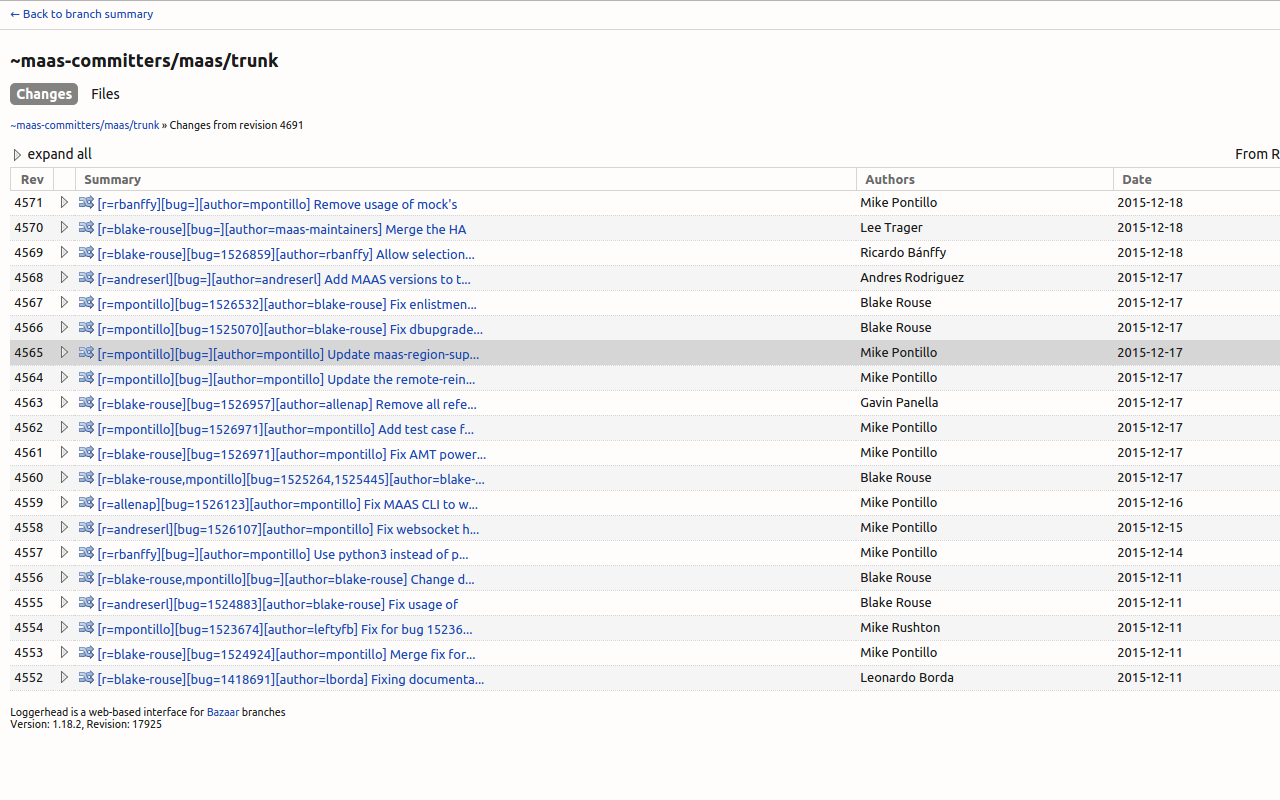Click the diff icon for revision 4561

click(x=86, y=452)
